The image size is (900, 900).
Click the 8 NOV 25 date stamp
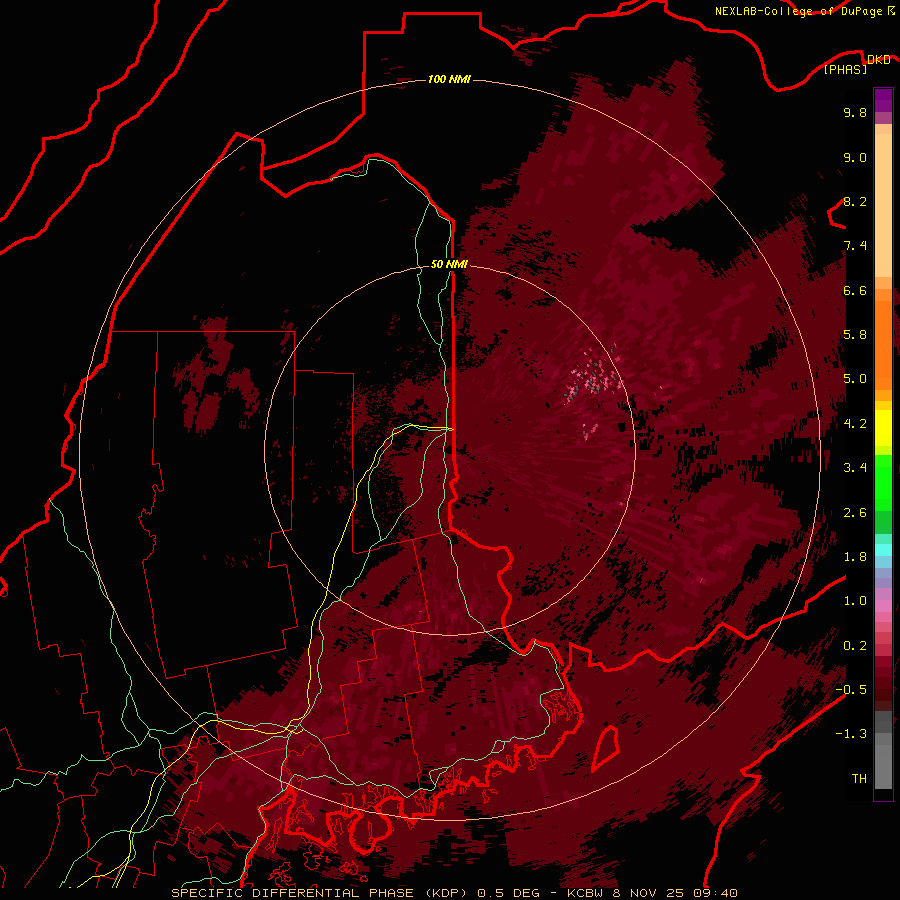(x=647, y=893)
